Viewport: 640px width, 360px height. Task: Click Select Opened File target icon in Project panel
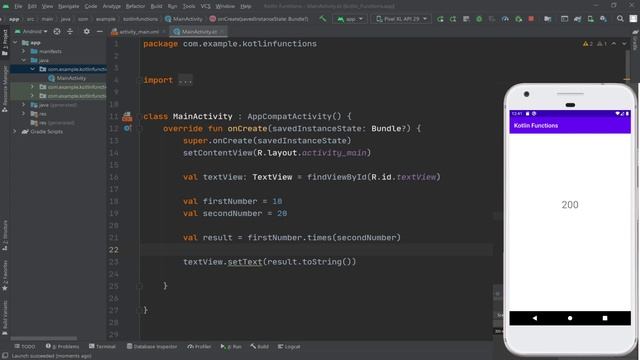[57, 31]
